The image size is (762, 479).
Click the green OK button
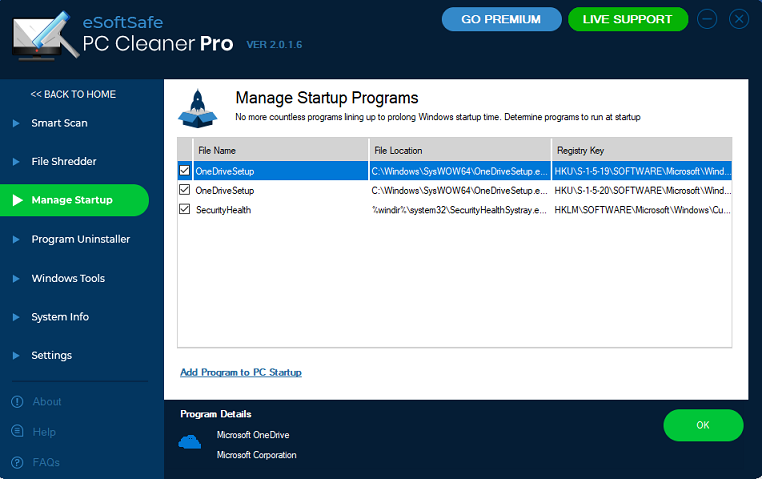pos(703,426)
